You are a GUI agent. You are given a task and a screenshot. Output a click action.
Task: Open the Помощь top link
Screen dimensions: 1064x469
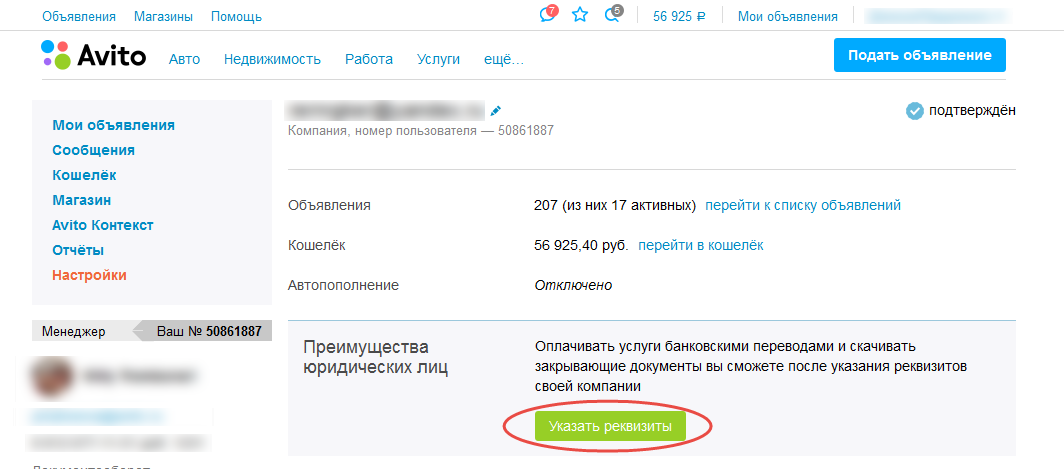pyautogui.click(x=236, y=16)
